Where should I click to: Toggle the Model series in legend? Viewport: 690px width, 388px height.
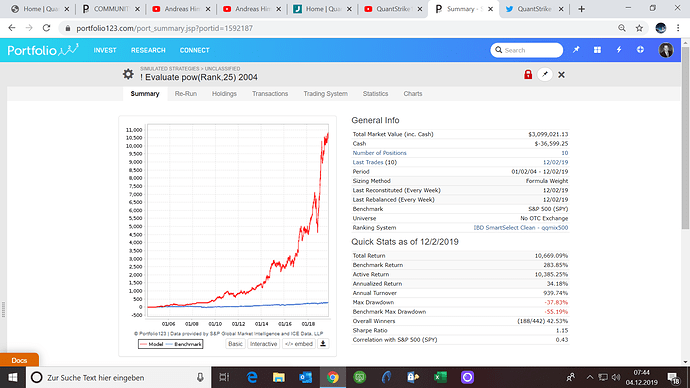[151, 344]
